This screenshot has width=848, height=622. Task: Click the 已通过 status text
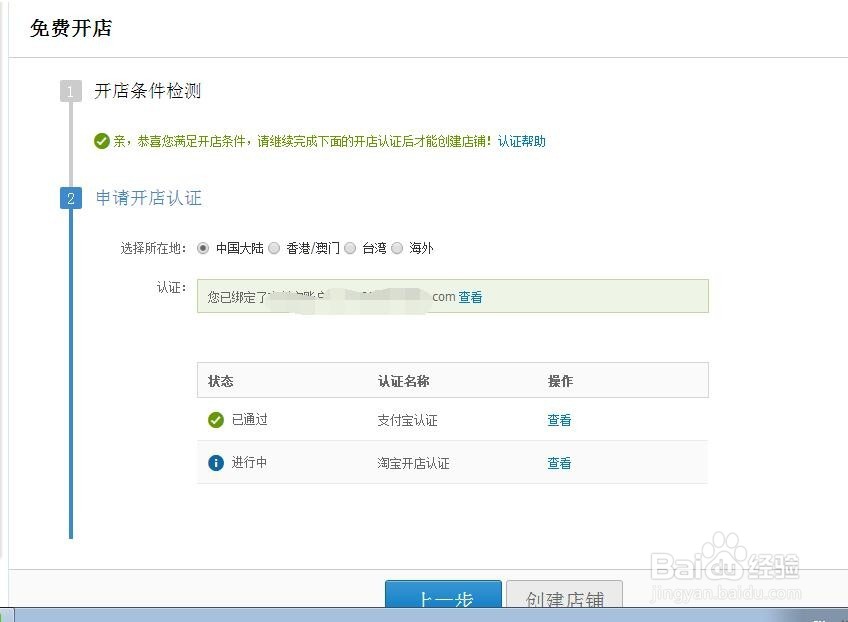[249, 420]
